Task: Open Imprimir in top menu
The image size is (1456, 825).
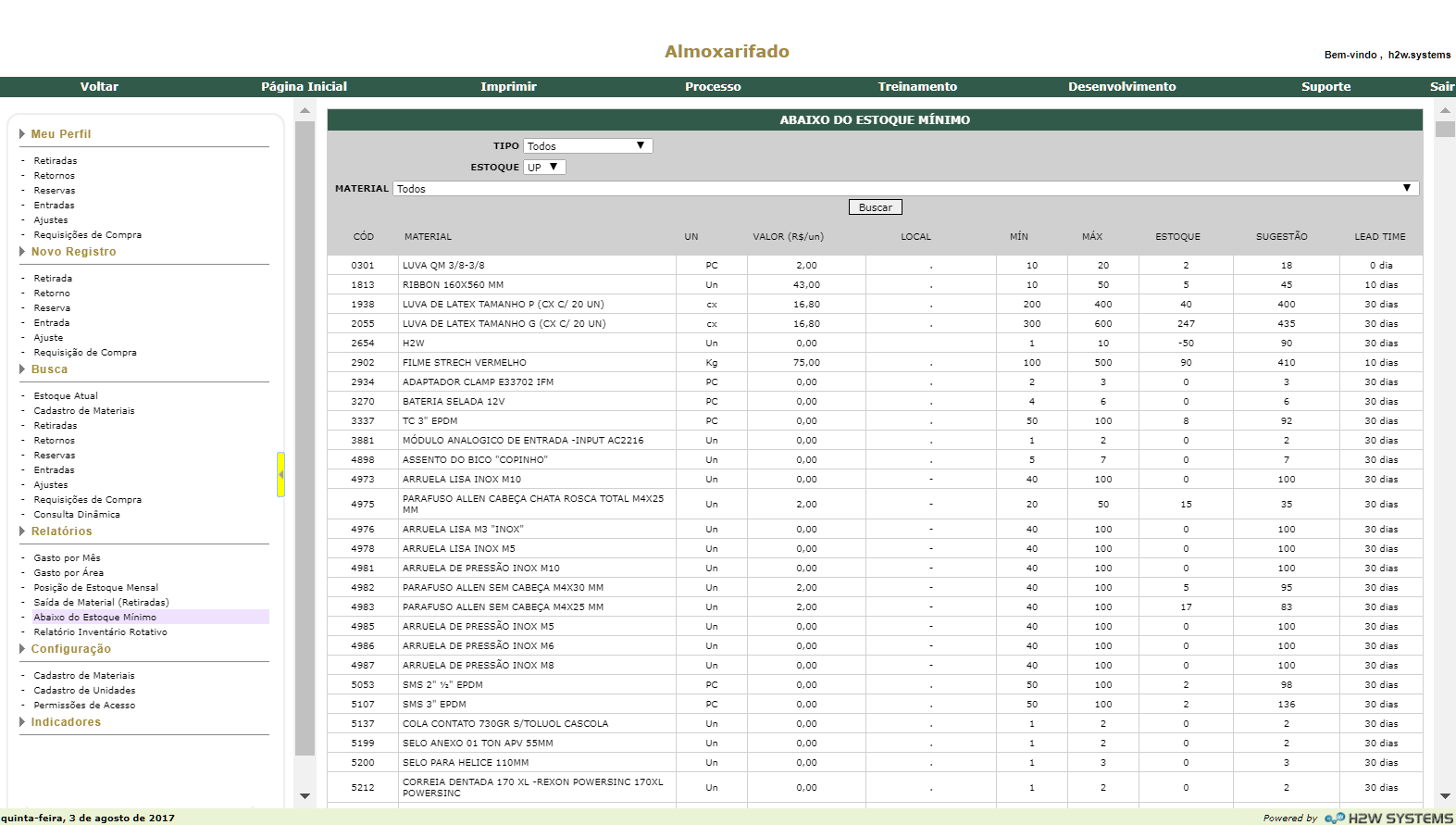Action: 508,87
